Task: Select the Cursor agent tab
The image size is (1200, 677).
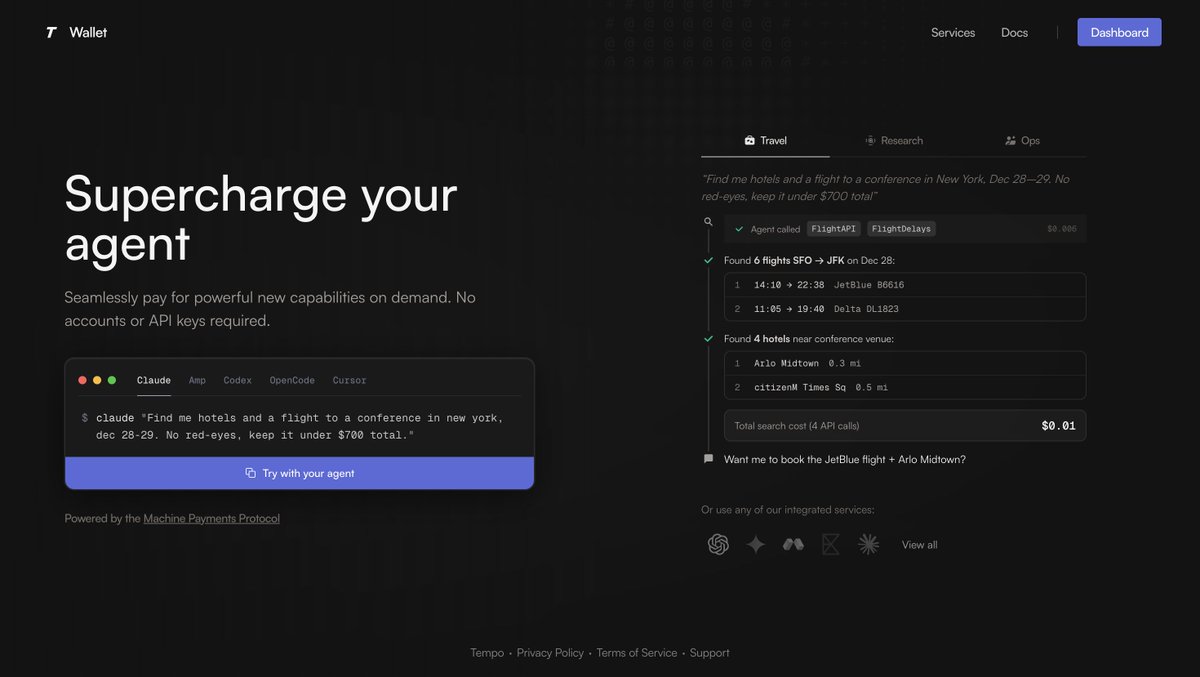Action: (x=350, y=380)
